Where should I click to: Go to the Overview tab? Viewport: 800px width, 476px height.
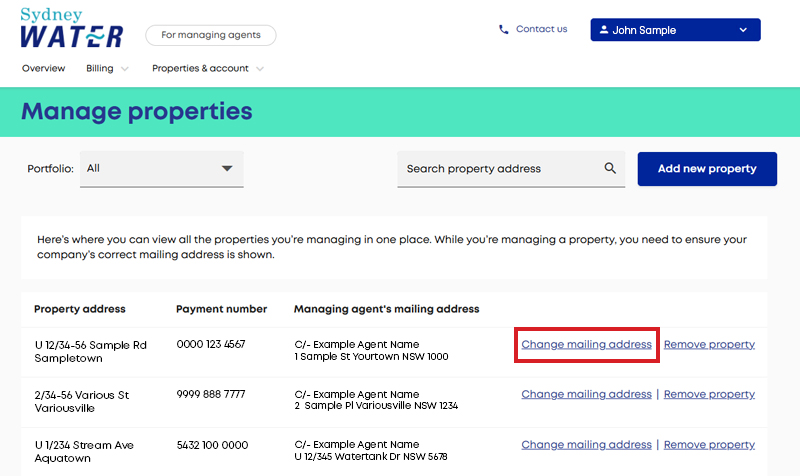[x=43, y=69]
